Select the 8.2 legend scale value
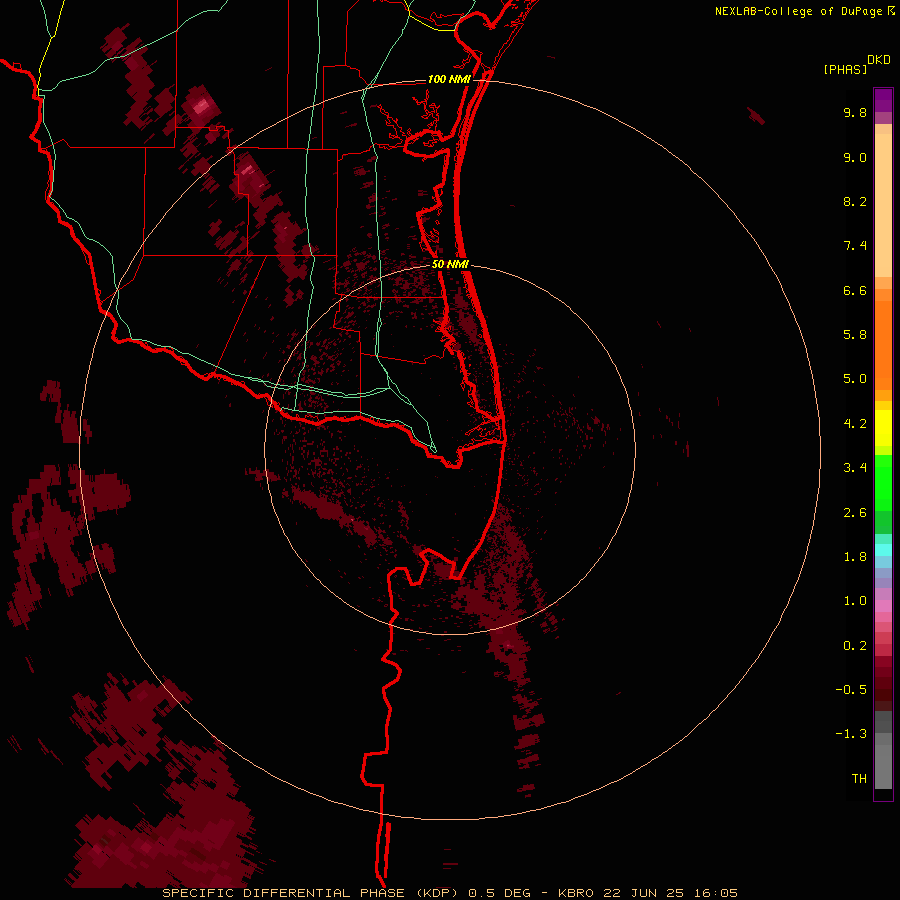The image size is (900, 900). click(x=855, y=201)
